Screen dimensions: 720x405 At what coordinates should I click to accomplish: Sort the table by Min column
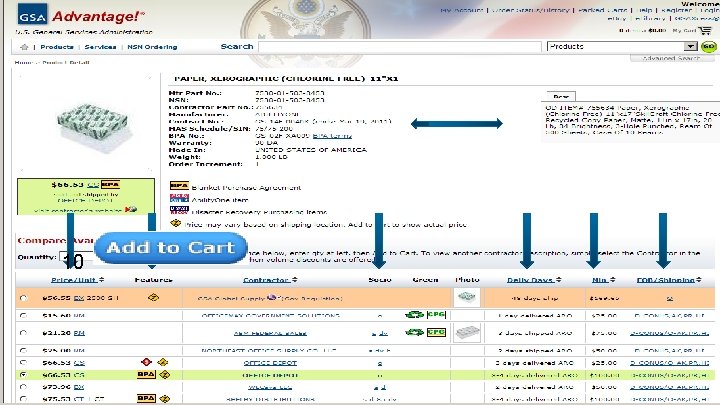(x=603, y=280)
